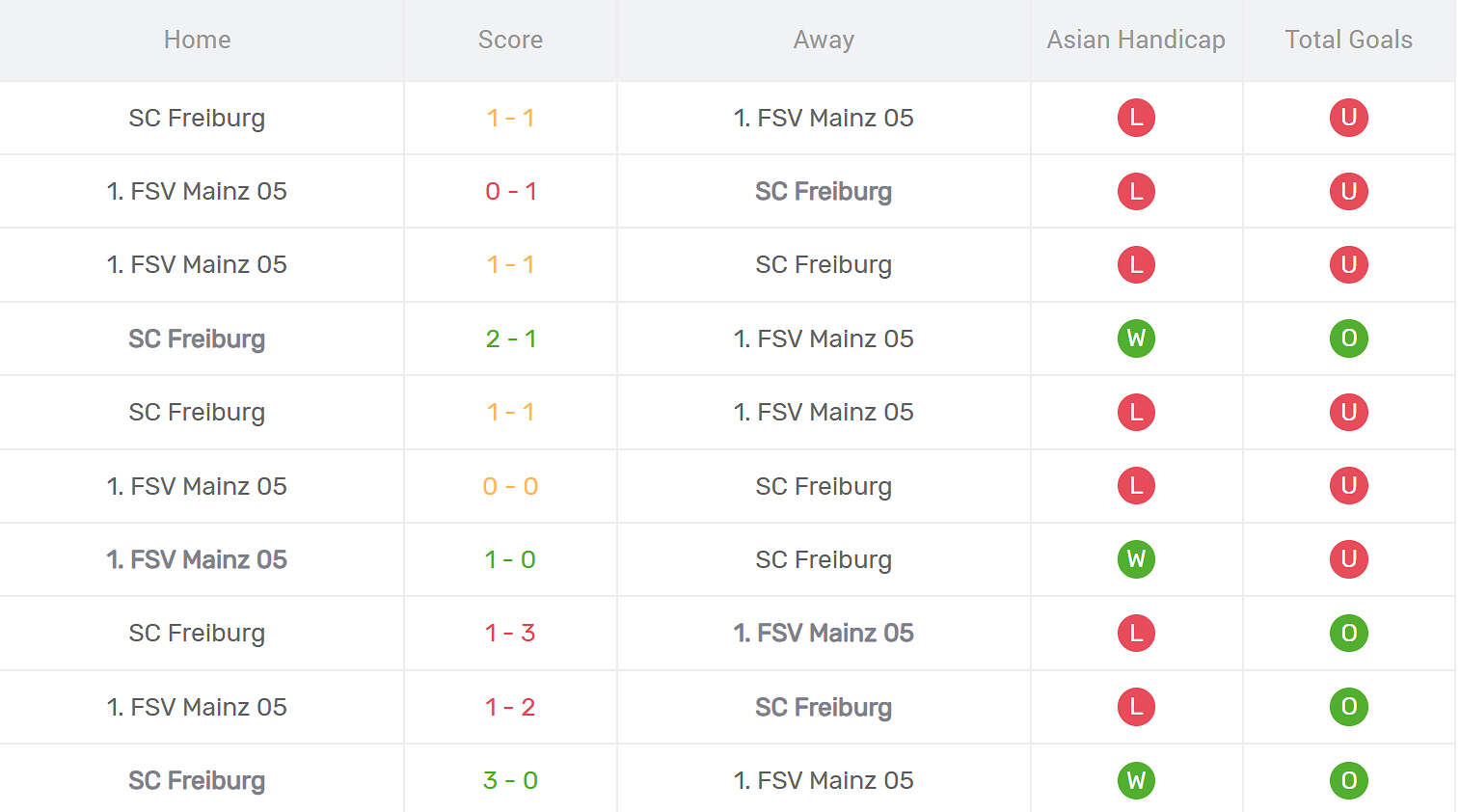Click the red U badge in the 0 - 0 row
Screen dimensions: 1460x812
point(1348,486)
